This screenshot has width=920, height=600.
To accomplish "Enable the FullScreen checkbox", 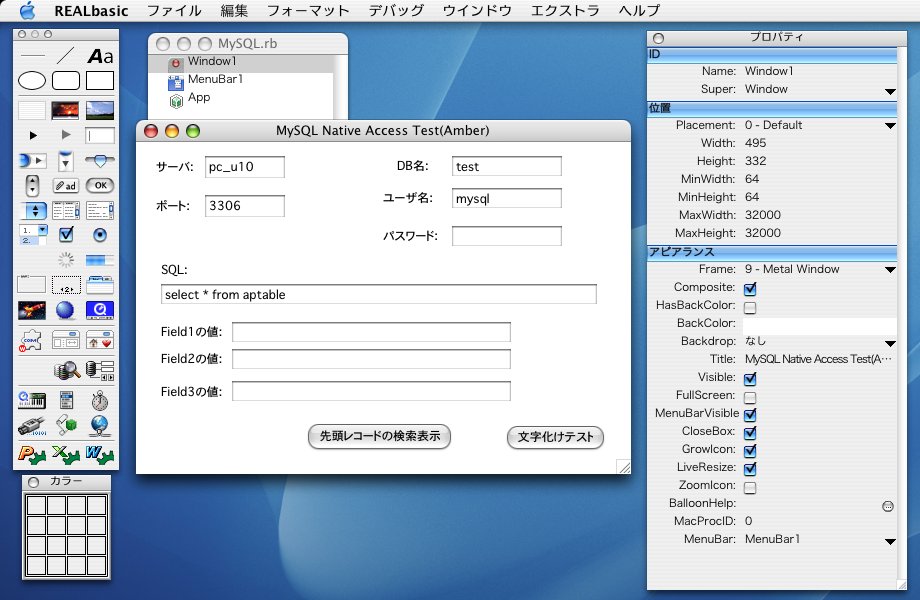I will pyautogui.click(x=750, y=397).
